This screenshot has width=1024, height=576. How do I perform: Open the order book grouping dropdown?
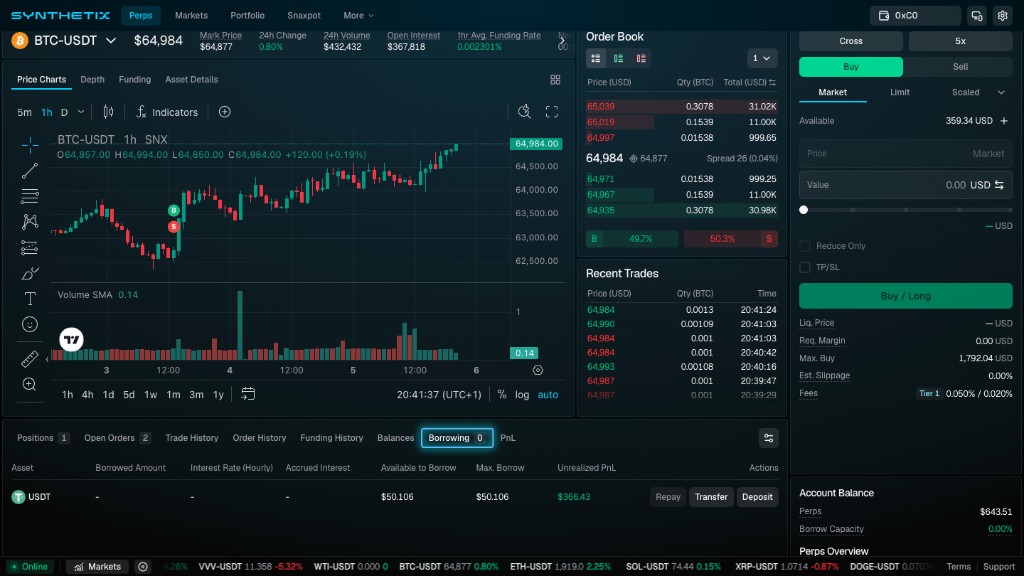pos(762,58)
